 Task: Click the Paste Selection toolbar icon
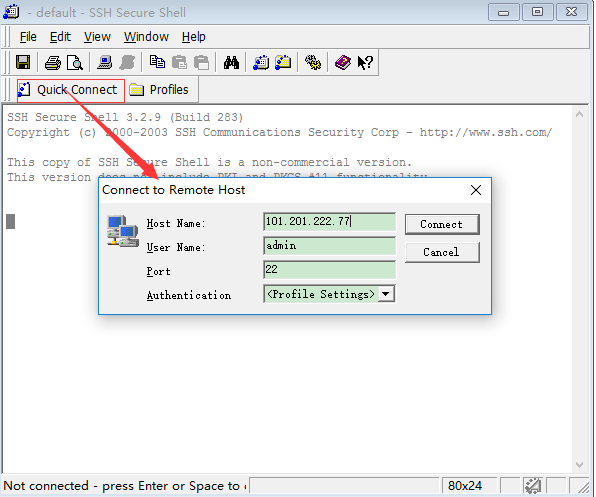pyautogui.click(x=201, y=62)
